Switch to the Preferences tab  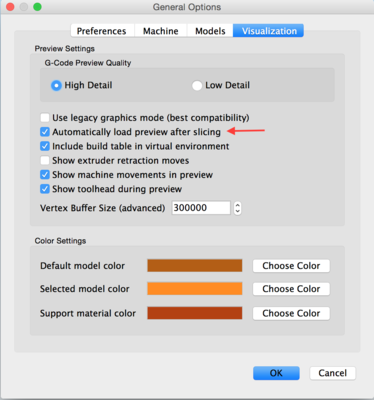tap(102, 31)
